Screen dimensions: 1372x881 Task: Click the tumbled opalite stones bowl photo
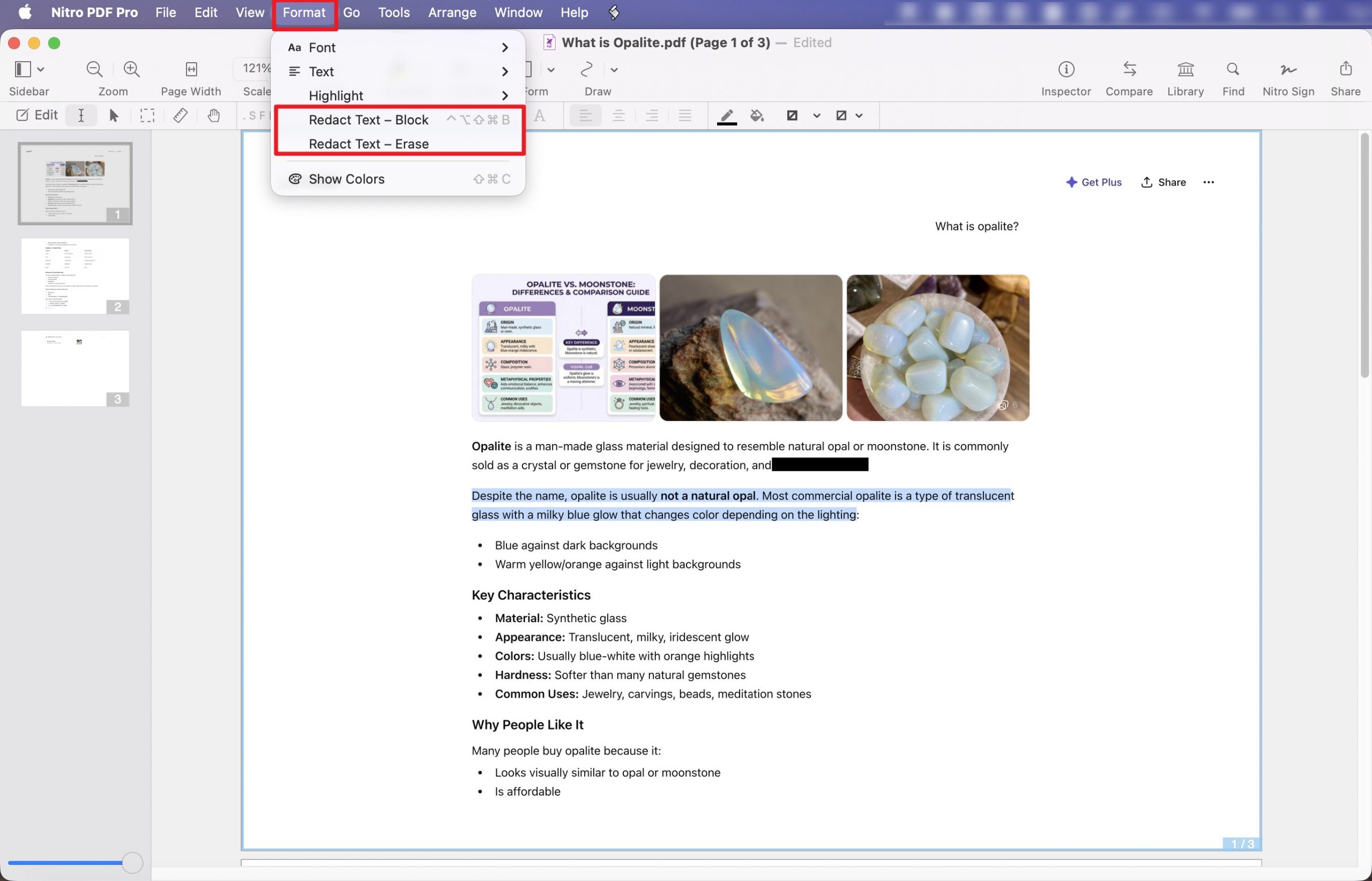click(937, 348)
